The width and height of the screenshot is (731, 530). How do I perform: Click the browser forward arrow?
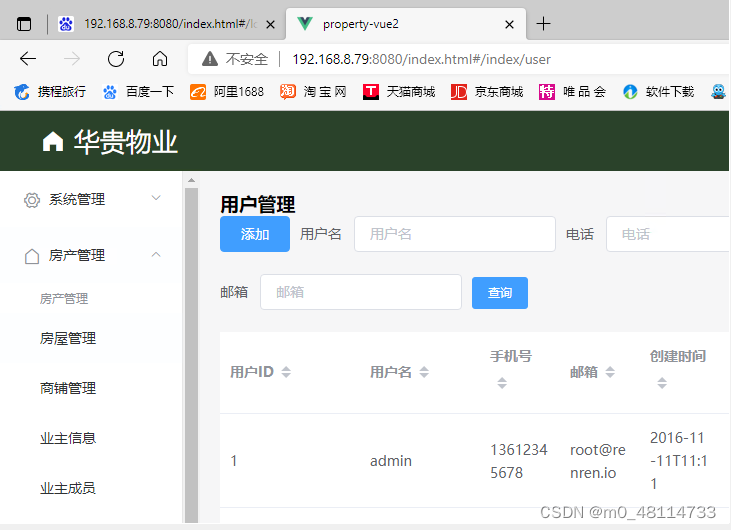coord(72,59)
